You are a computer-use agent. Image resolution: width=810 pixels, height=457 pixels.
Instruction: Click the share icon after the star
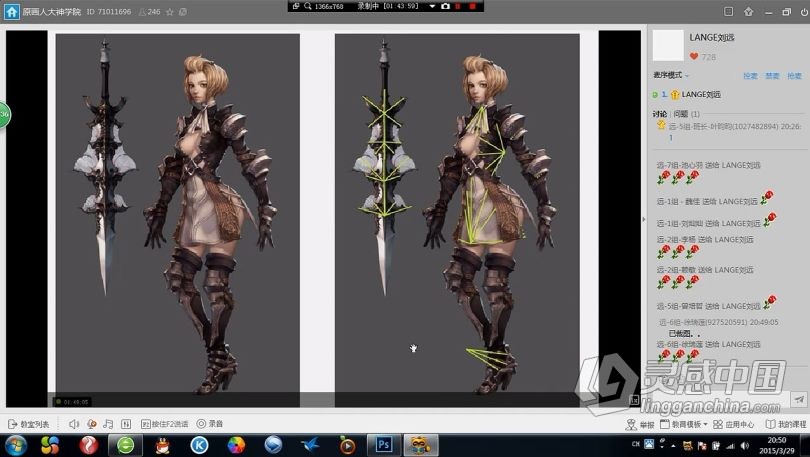coord(183,12)
